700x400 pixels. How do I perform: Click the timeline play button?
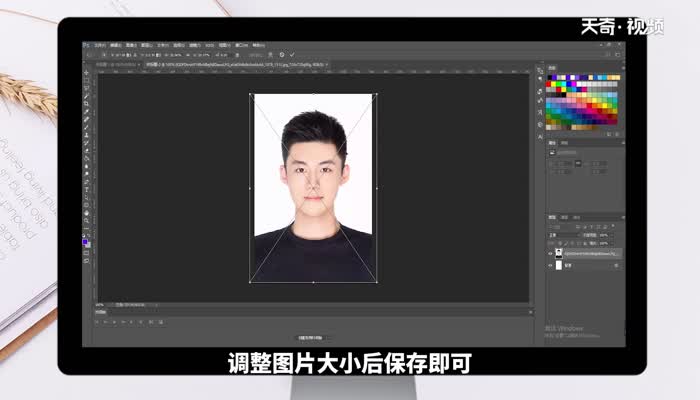114,322
